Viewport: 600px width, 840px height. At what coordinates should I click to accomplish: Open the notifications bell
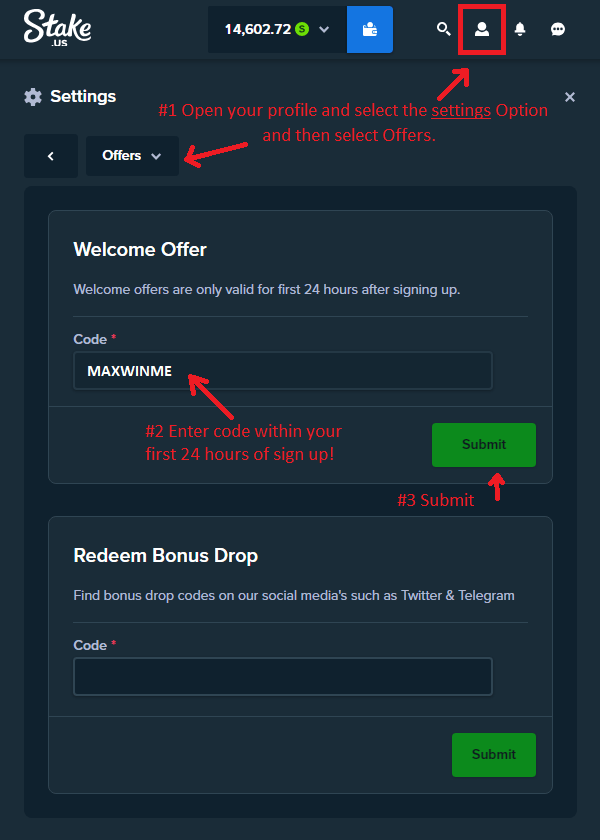coord(520,29)
